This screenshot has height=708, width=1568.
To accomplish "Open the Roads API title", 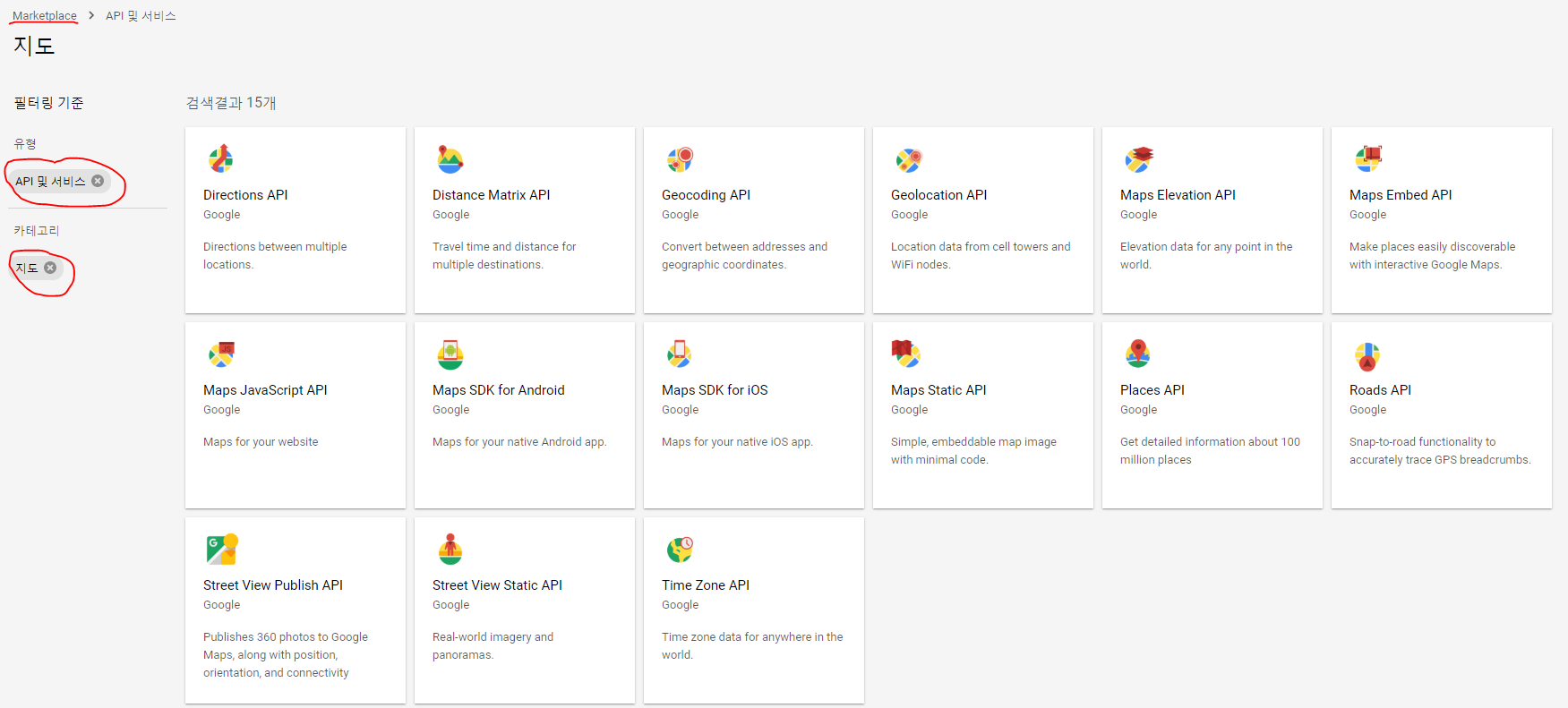I will [1380, 390].
